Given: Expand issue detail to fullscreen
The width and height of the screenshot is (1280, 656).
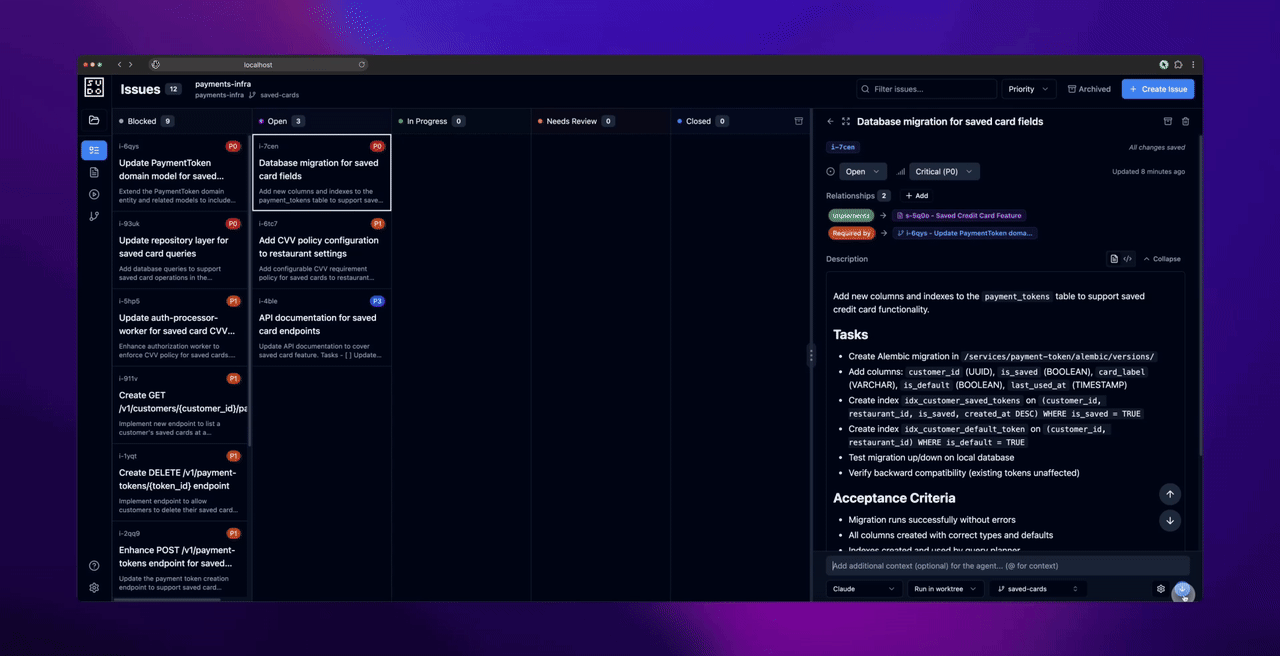Looking at the screenshot, I should [846, 121].
